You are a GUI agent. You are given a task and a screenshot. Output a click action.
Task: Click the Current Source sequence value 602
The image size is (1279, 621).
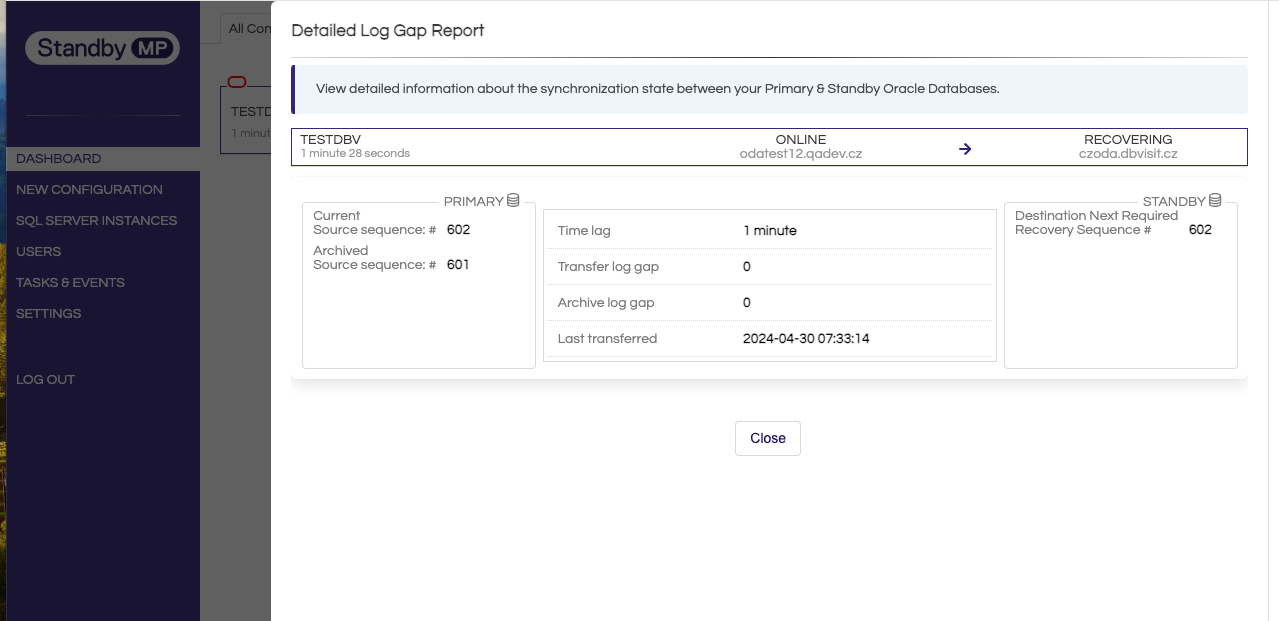458,230
